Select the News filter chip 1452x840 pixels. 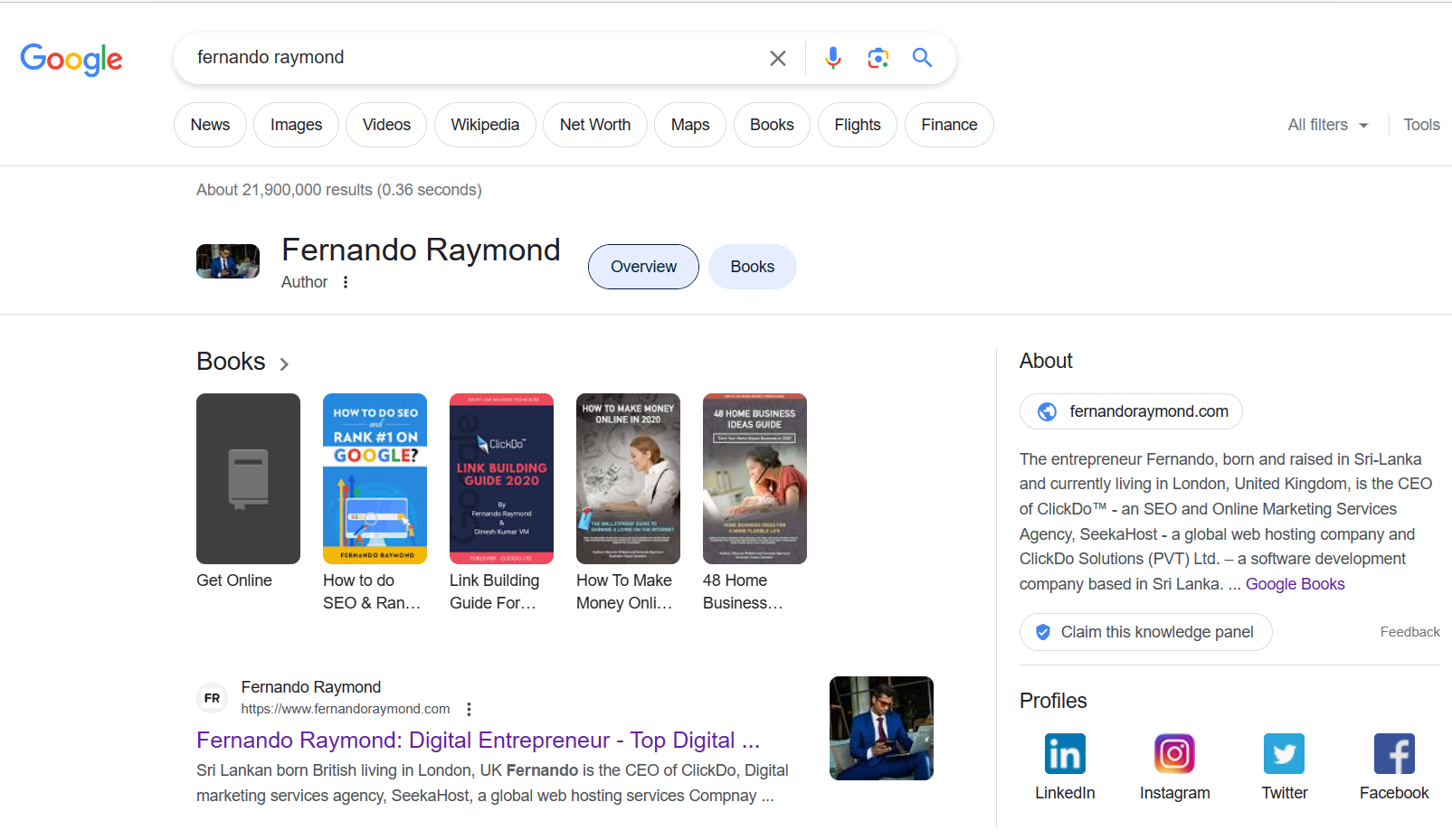click(x=210, y=125)
